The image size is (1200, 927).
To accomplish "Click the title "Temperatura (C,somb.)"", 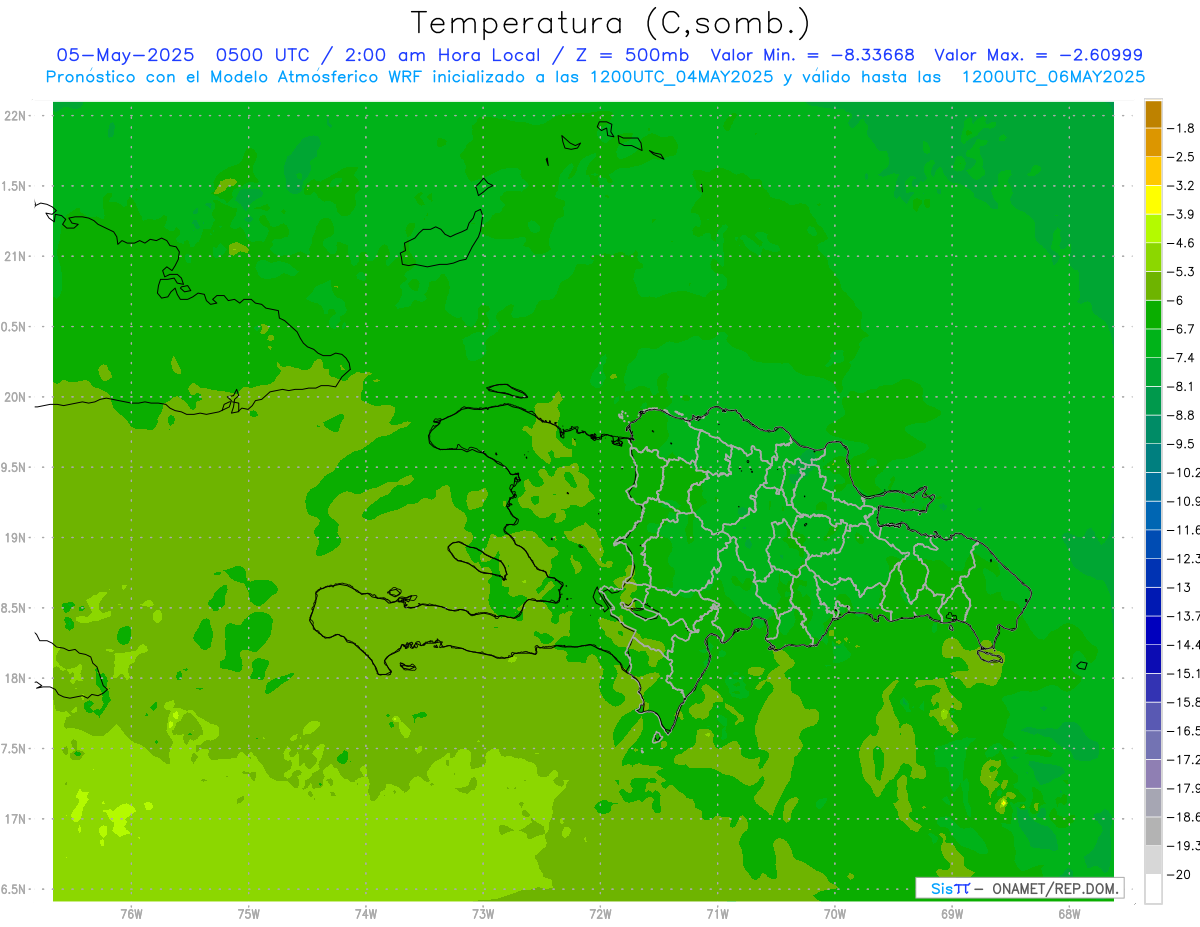I will coord(611,23).
